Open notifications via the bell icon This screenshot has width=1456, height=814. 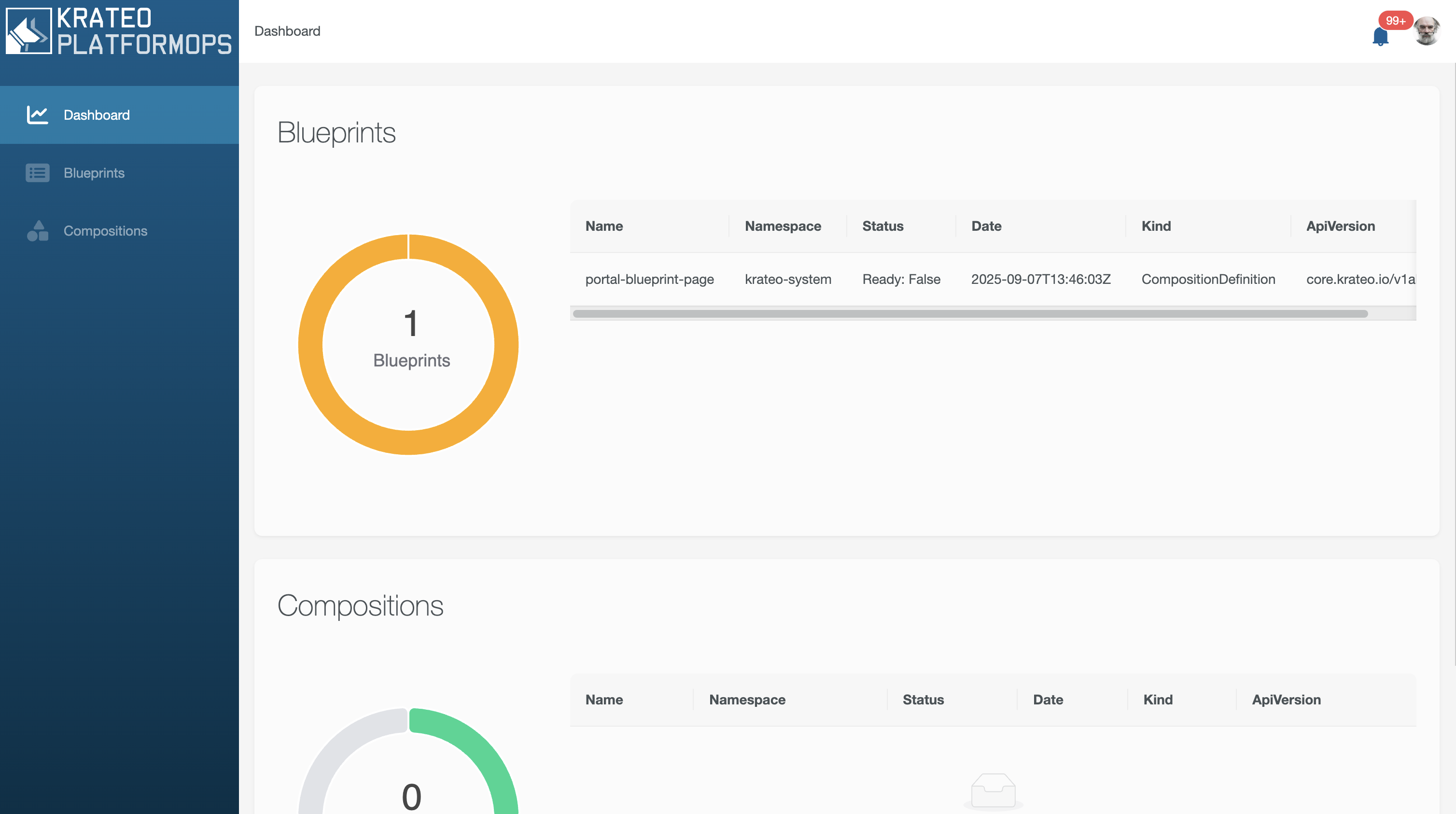tap(1380, 36)
